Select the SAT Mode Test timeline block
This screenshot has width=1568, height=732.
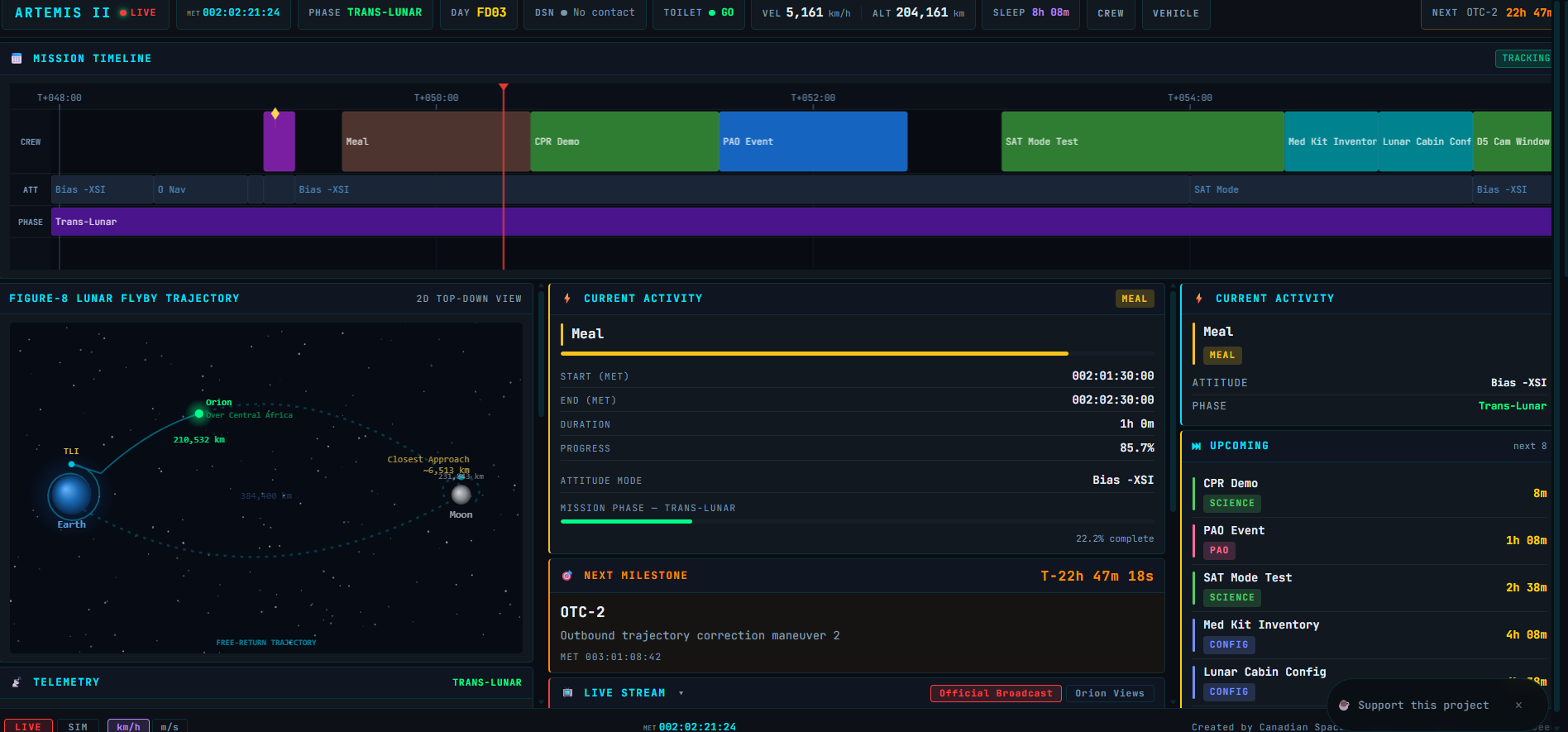click(x=1143, y=141)
